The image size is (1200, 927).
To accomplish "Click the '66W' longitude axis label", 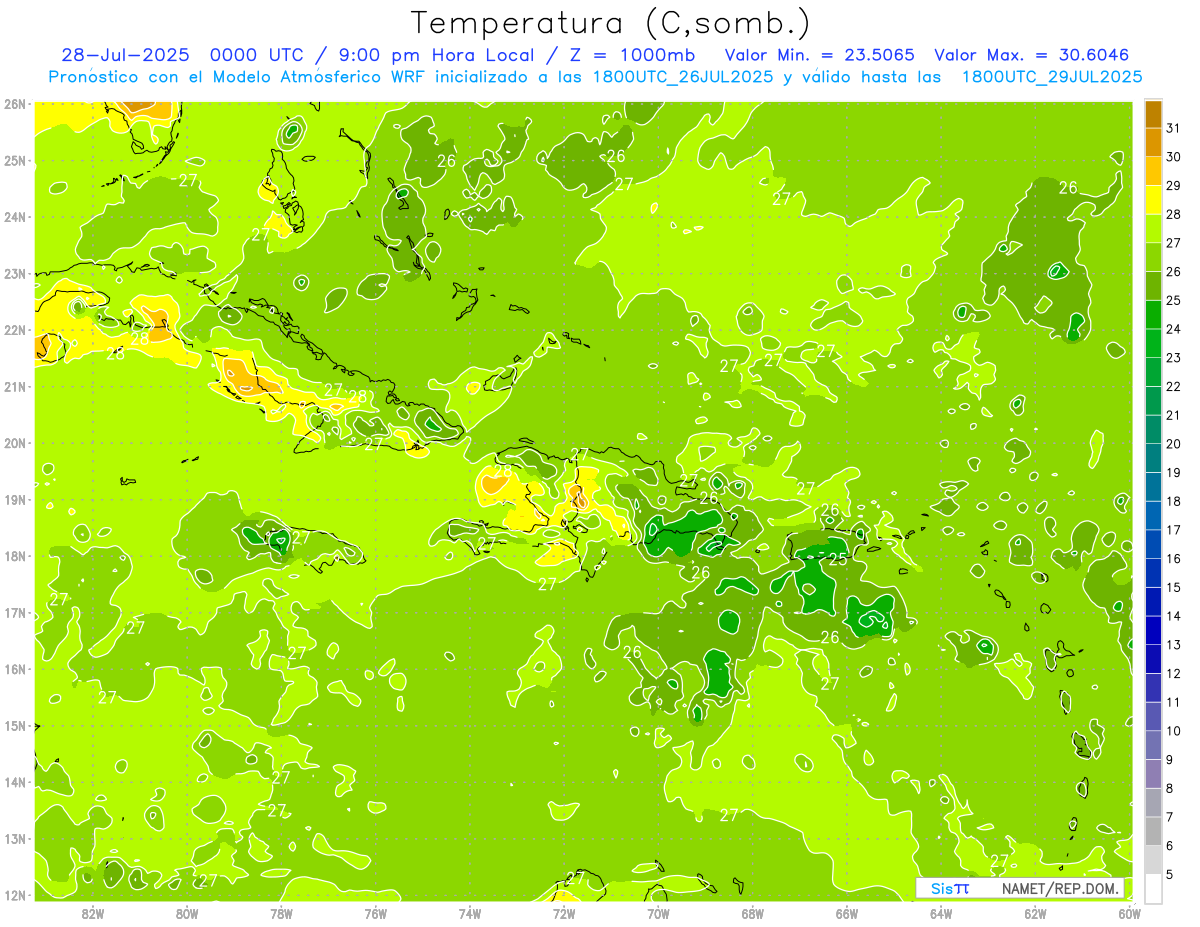I will click(846, 913).
